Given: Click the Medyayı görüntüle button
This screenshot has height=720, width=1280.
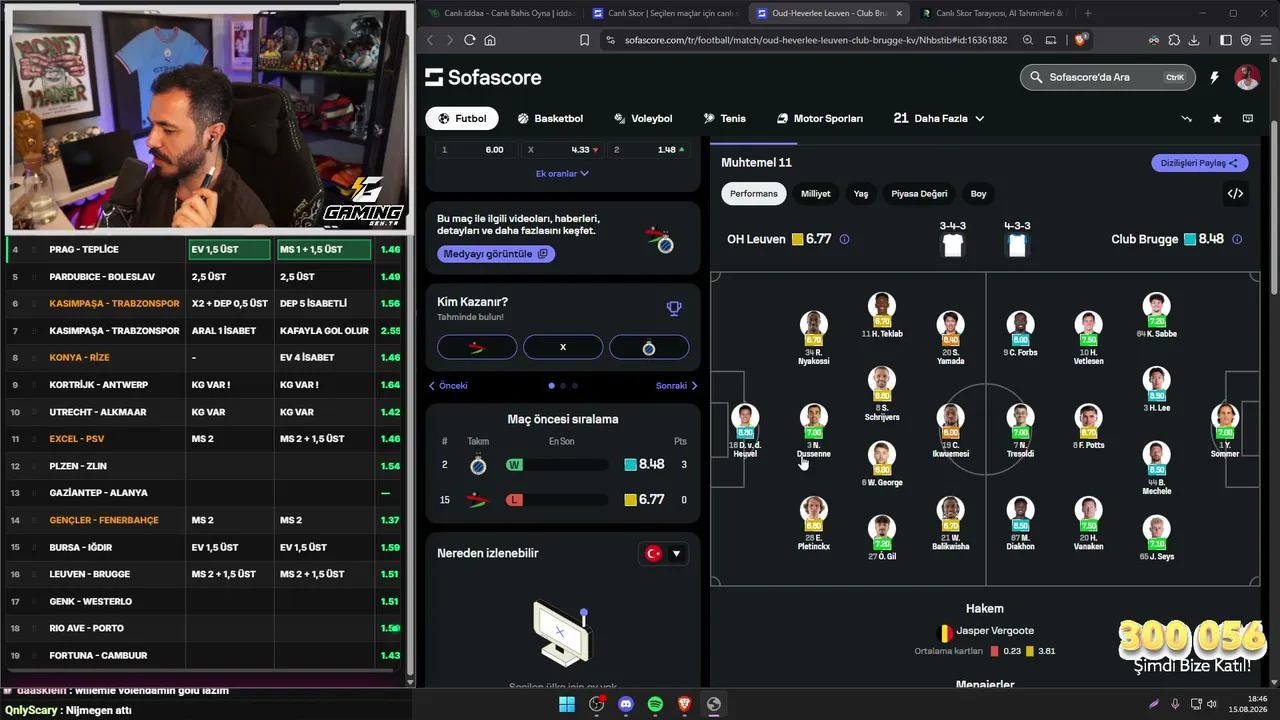Looking at the screenshot, I should (496, 254).
